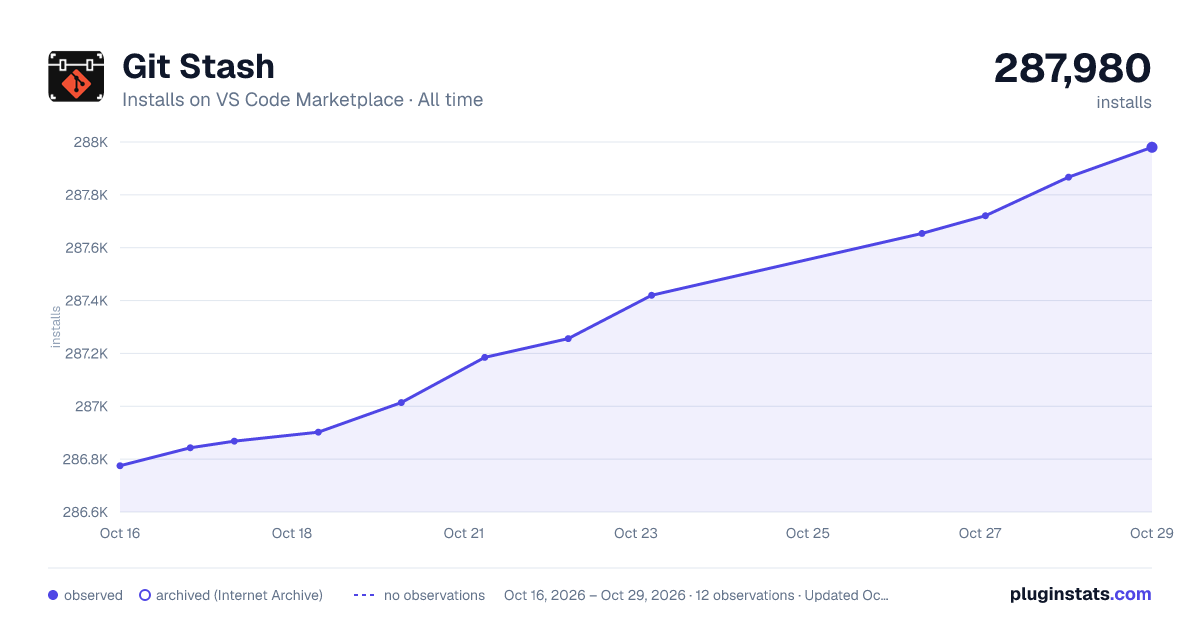This screenshot has height=630, width=1200.
Task: Select the Oct 29 endpoint data marker
Action: coord(1152,147)
